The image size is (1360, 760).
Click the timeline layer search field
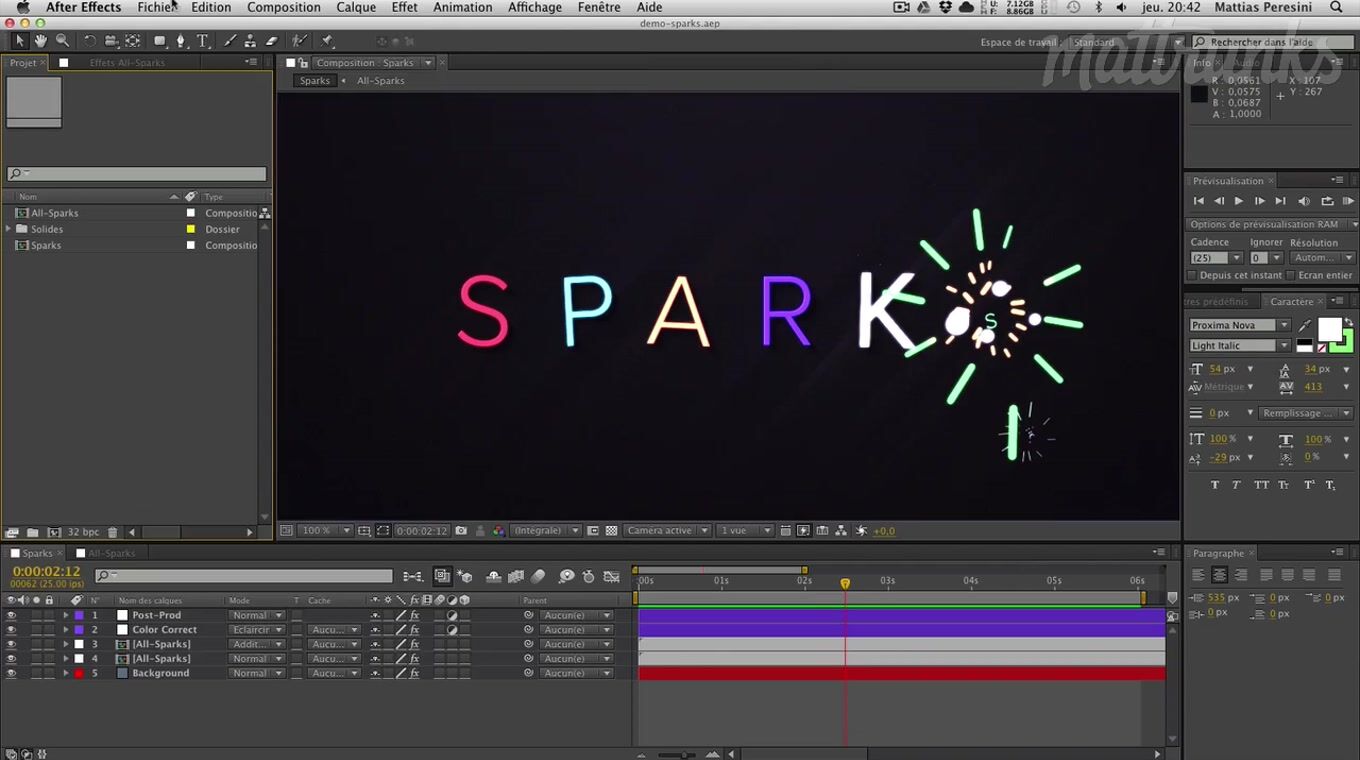tap(244, 576)
